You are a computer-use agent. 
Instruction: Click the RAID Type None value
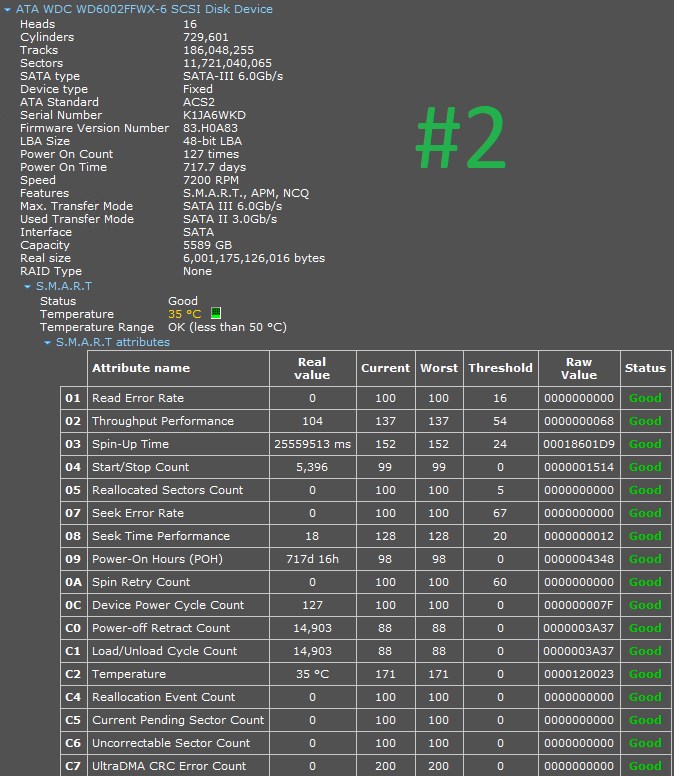click(x=197, y=271)
